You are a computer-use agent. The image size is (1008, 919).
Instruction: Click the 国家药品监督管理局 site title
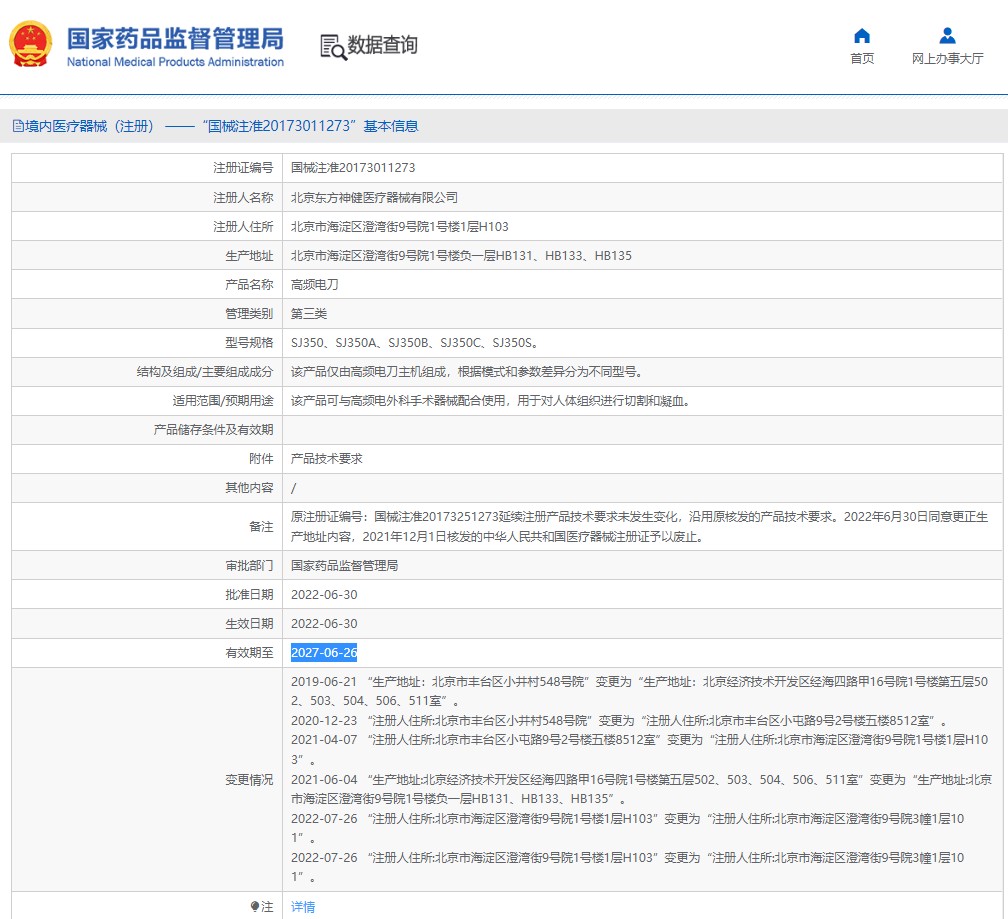tap(175, 39)
